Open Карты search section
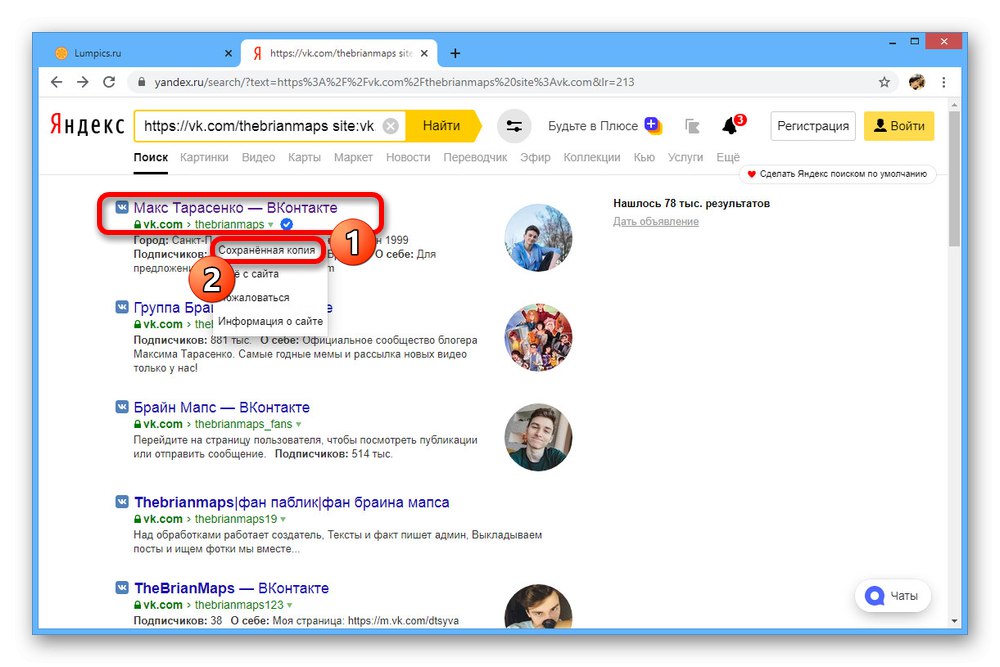 [304, 158]
